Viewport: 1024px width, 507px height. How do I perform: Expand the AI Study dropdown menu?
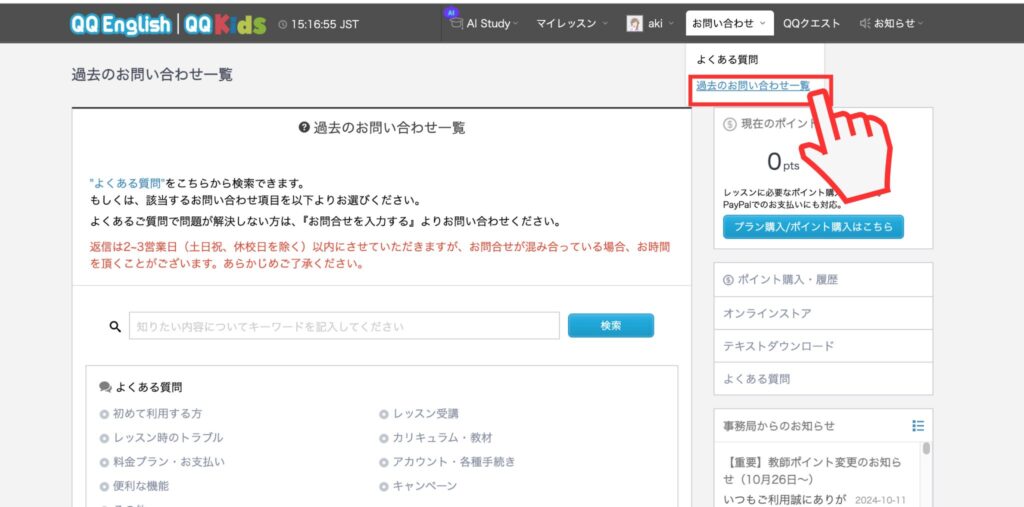point(487,24)
